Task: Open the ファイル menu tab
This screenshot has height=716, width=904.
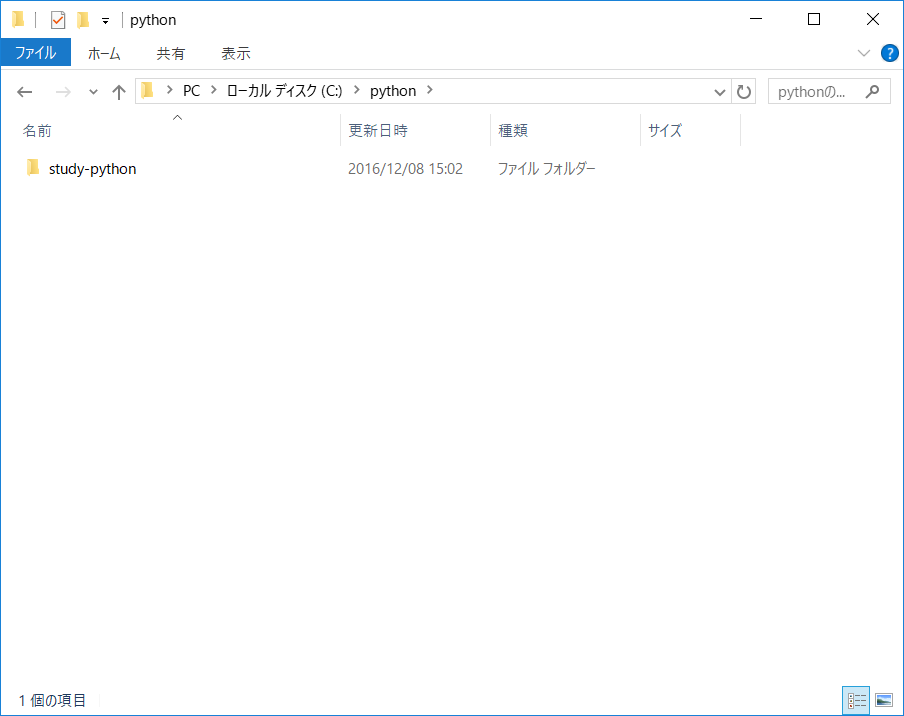Action: [35, 53]
